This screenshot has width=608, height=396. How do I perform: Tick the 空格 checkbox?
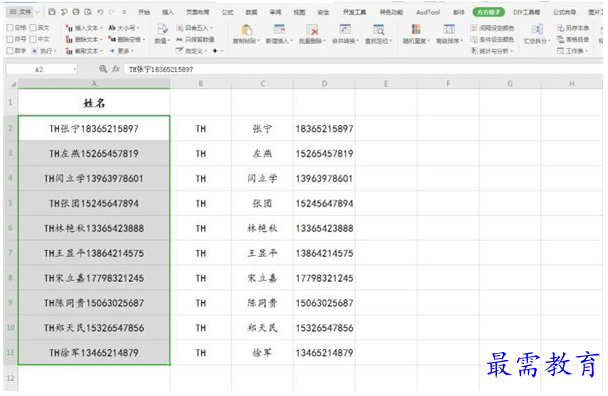point(10,28)
